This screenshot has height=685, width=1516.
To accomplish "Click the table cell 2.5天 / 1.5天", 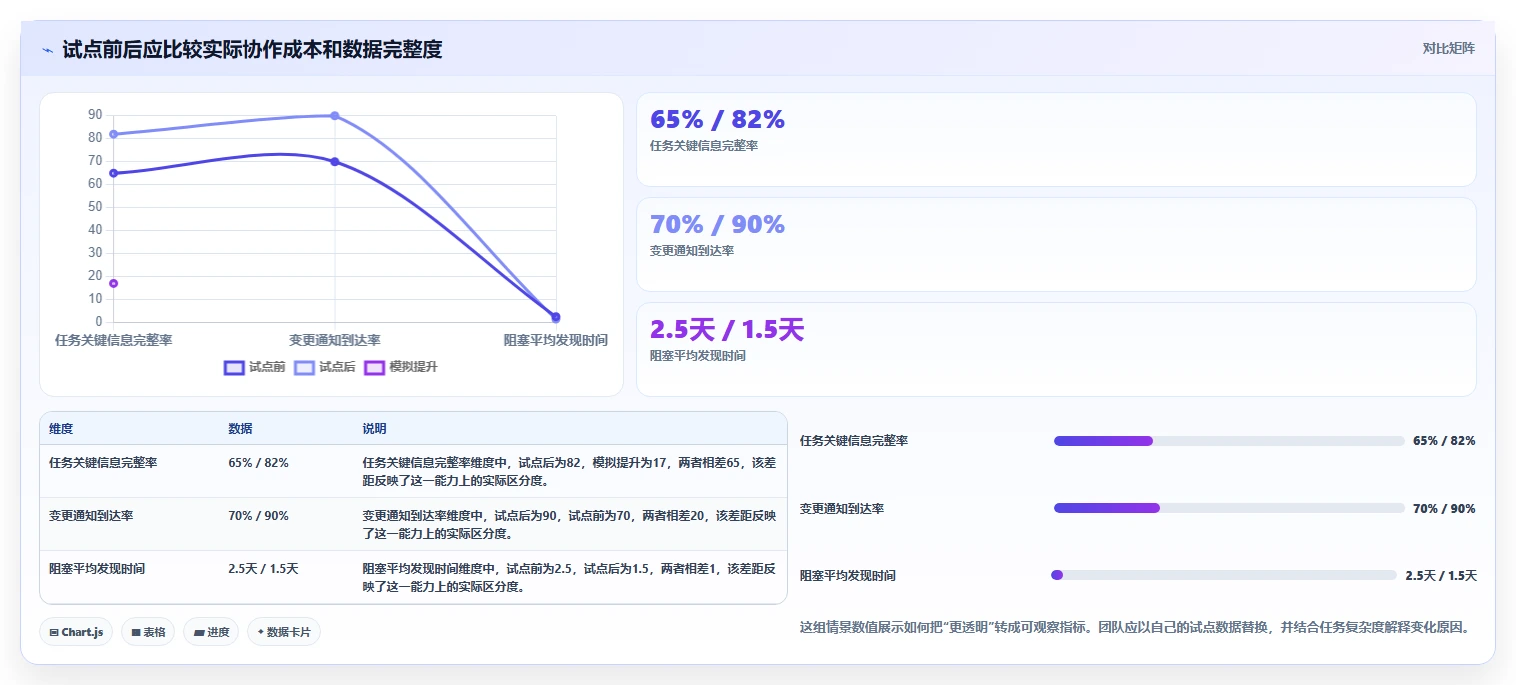I will (x=263, y=569).
